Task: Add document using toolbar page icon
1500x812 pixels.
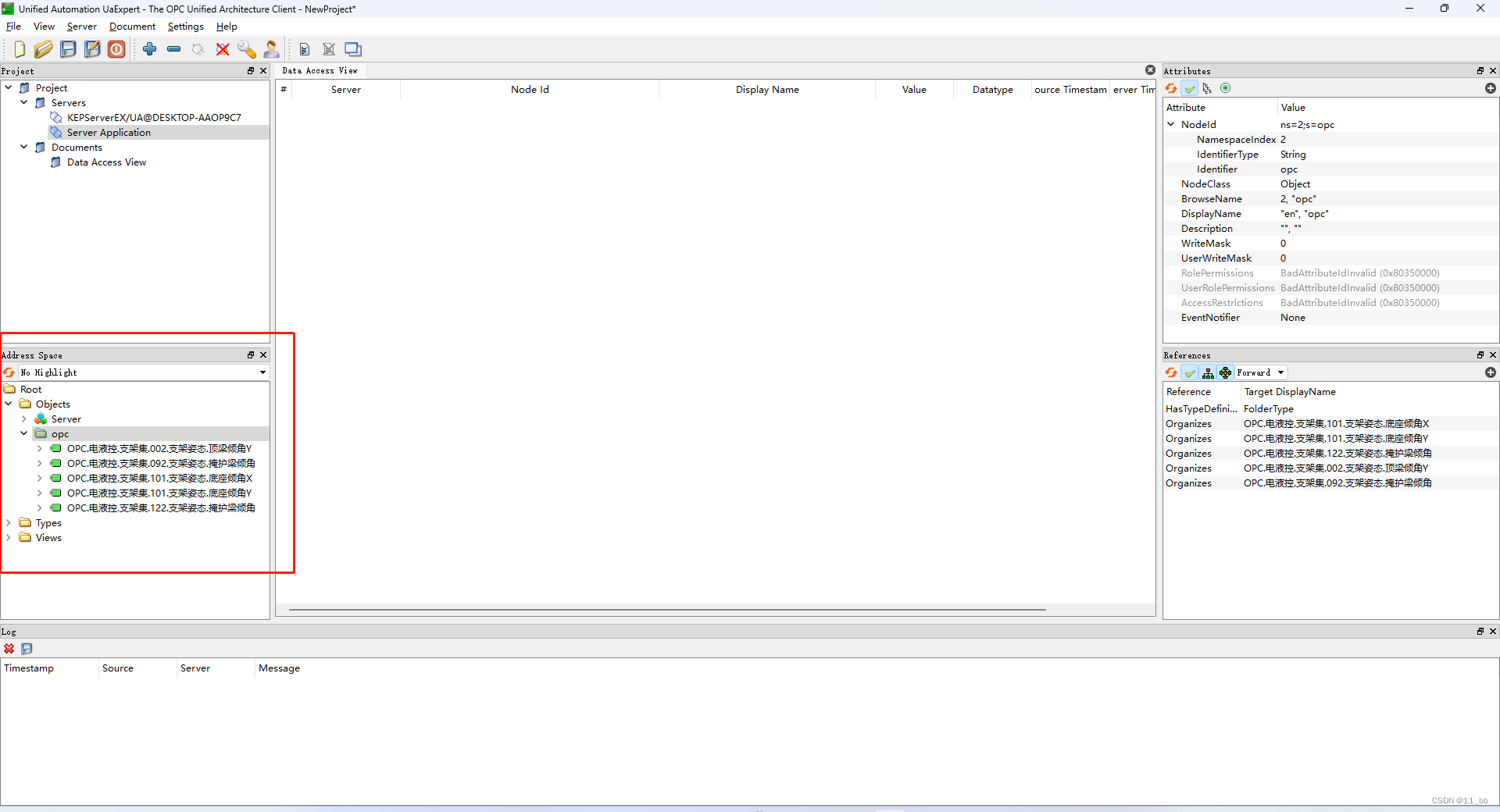Action: pyautogui.click(x=305, y=49)
